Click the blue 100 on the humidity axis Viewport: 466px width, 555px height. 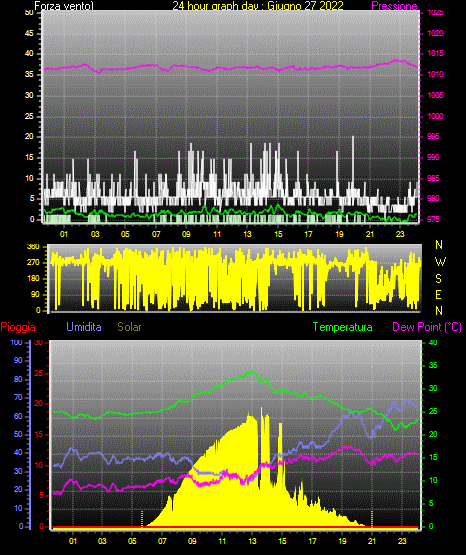coord(17,342)
